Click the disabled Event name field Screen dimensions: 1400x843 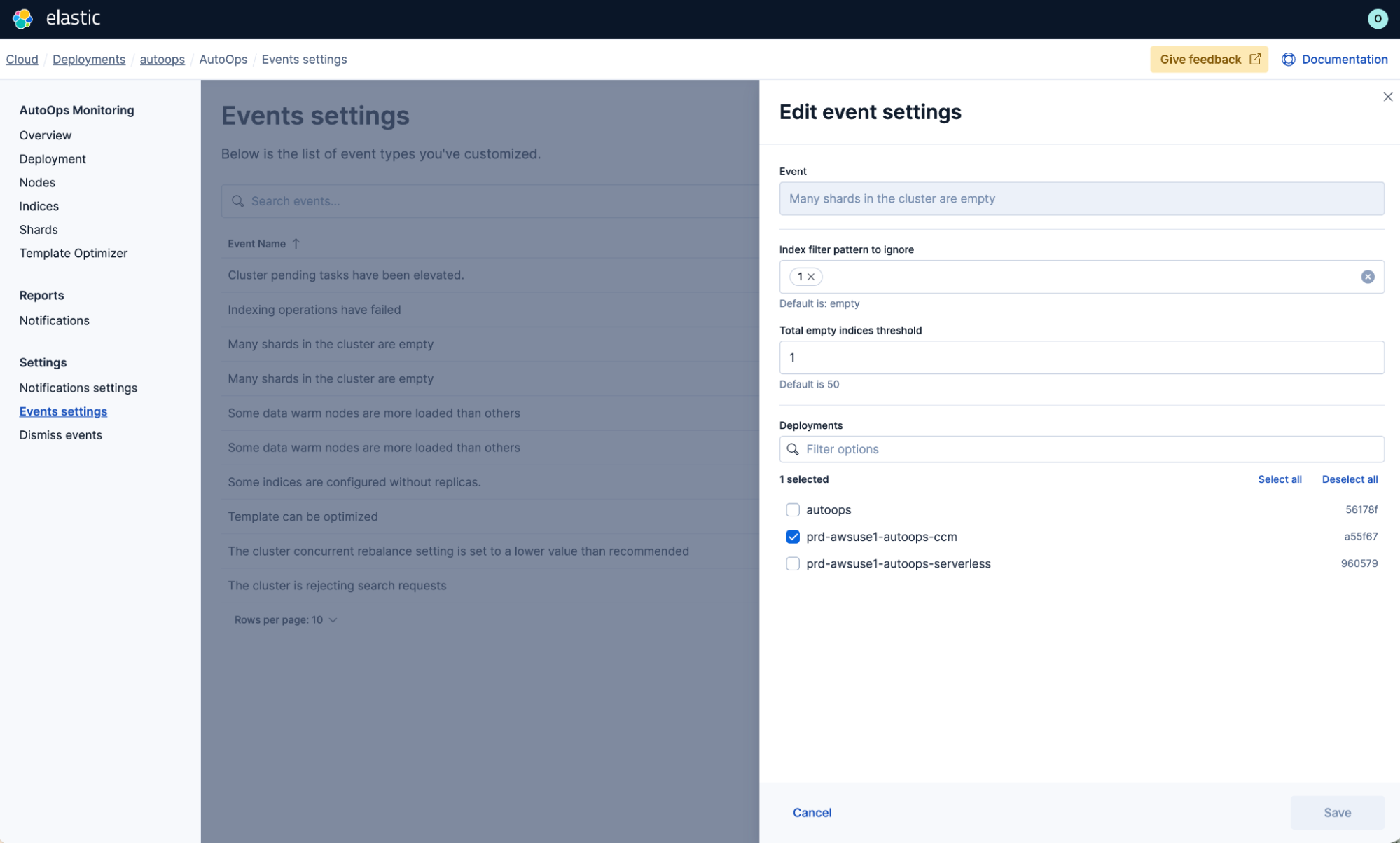tap(1081, 198)
